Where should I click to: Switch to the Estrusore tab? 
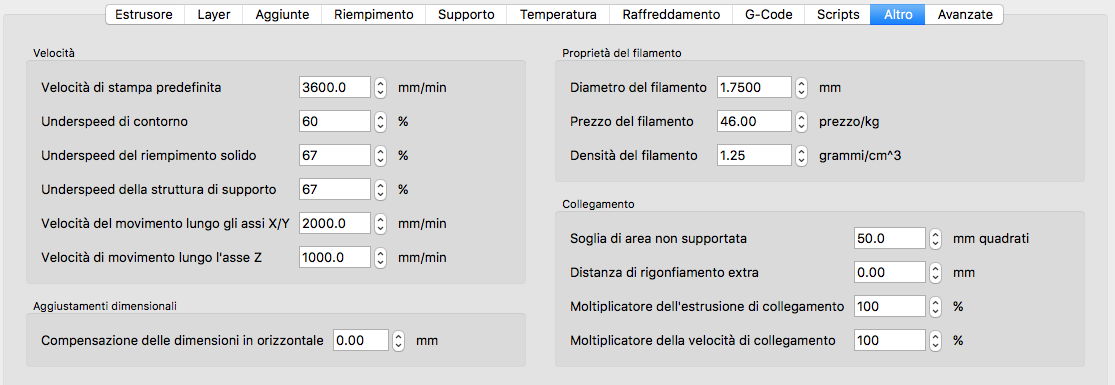[145, 14]
